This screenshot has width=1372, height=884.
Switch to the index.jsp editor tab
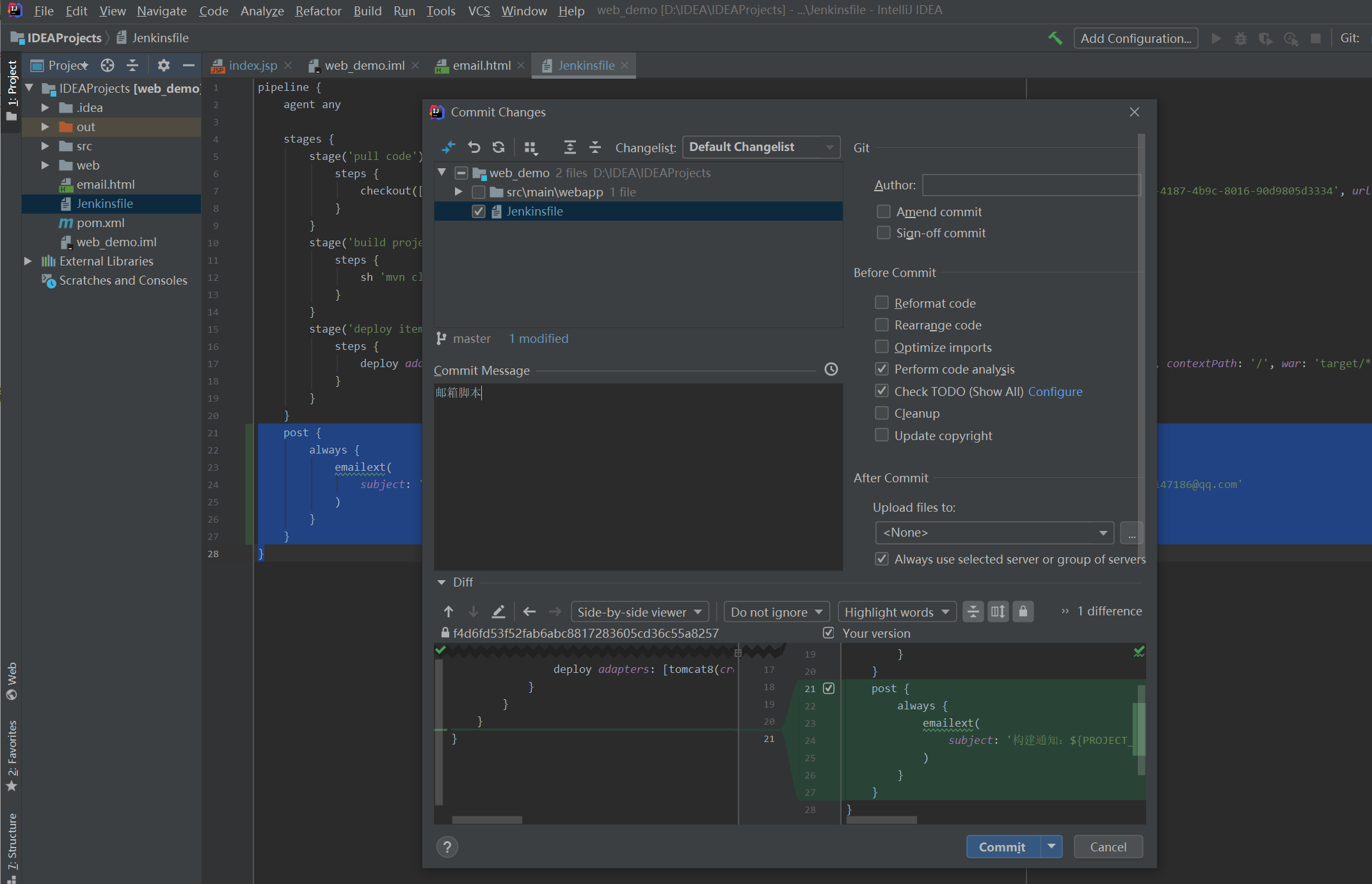coord(253,65)
